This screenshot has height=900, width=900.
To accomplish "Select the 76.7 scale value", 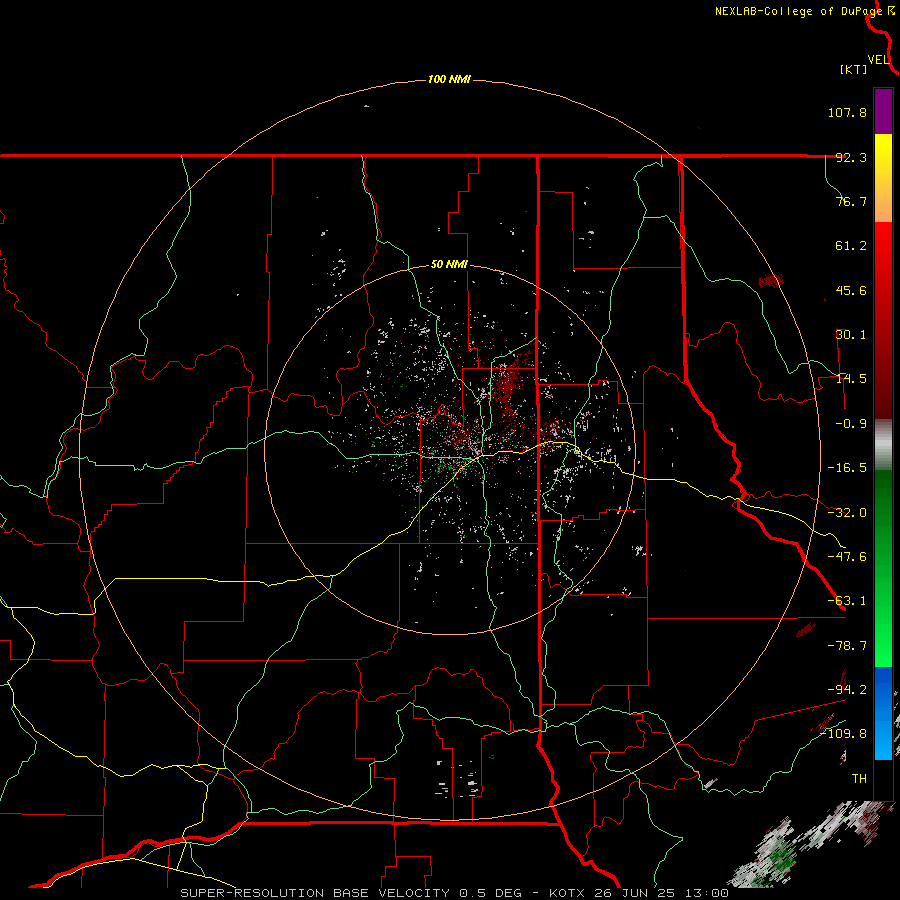I will (x=851, y=201).
